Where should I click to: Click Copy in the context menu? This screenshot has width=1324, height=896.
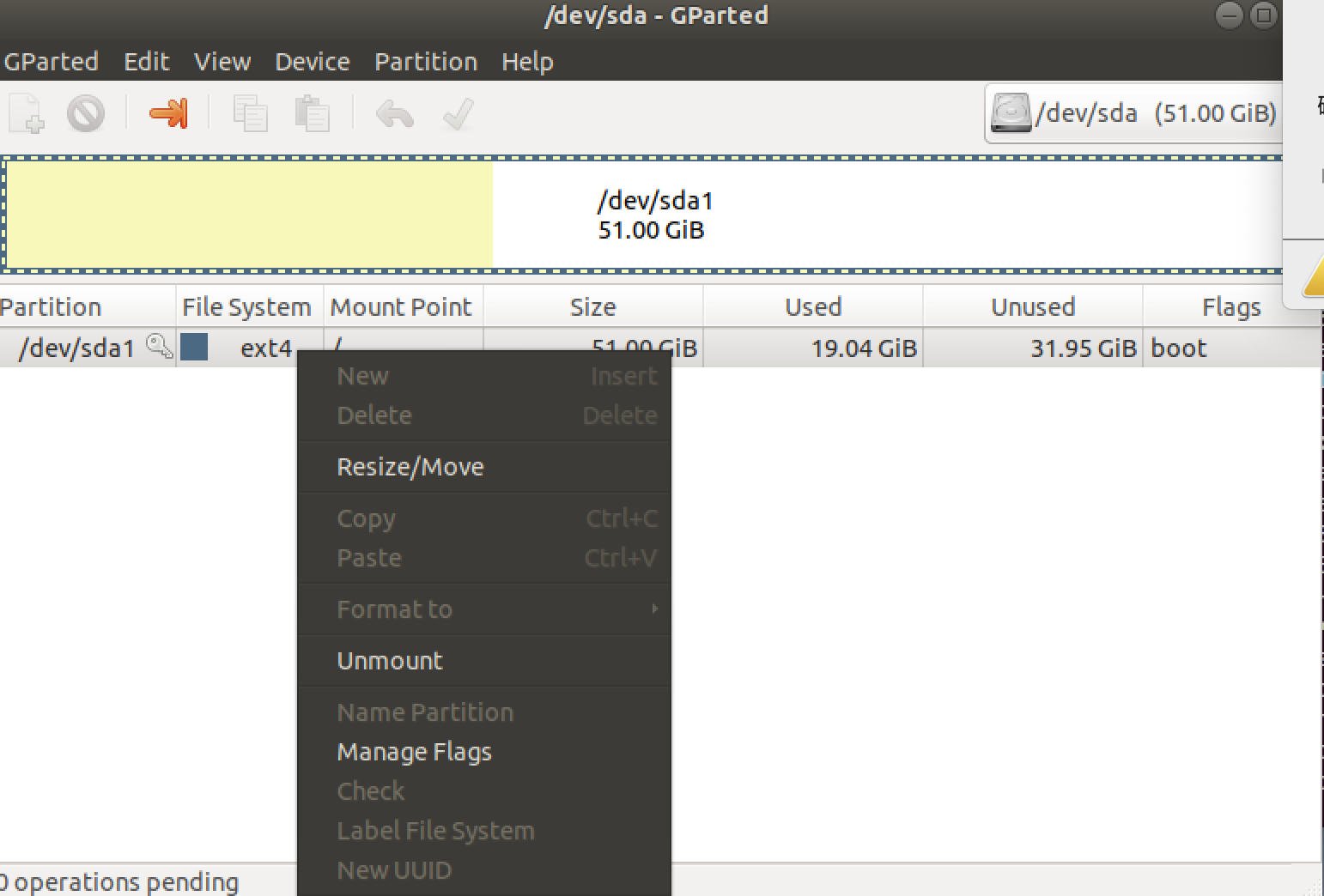[484, 518]
